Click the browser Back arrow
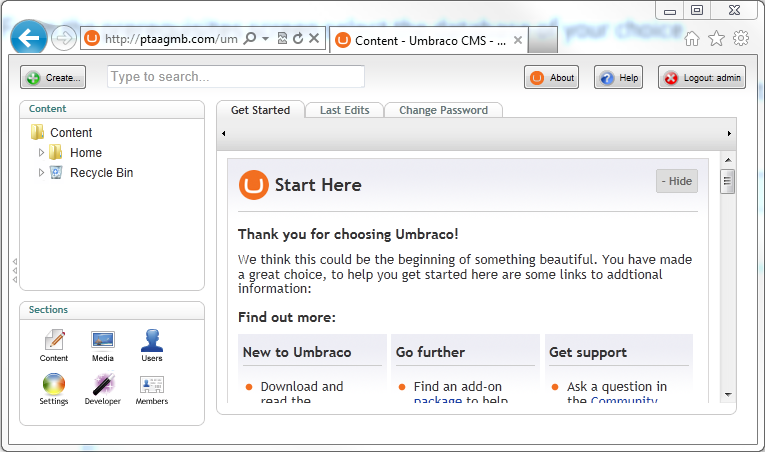 tap(28, 38)
